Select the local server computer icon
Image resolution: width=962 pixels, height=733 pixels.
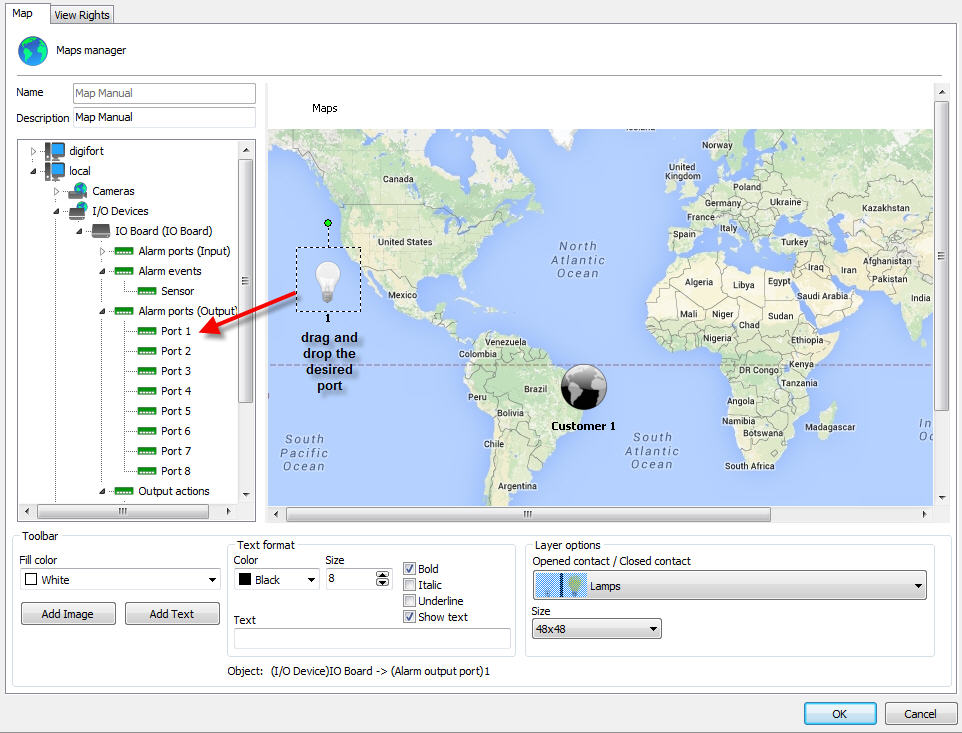click(x=55, y=171)
